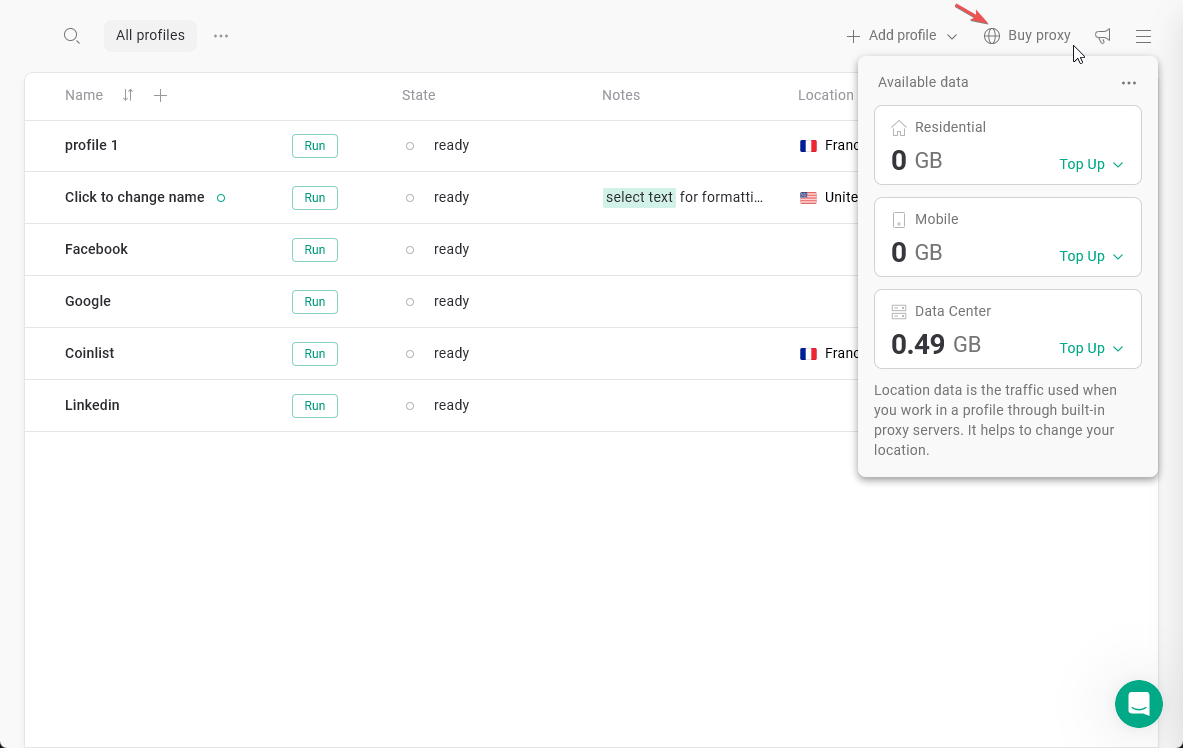
Task: Click the Name column header
Action: click(x=84, y=95)
